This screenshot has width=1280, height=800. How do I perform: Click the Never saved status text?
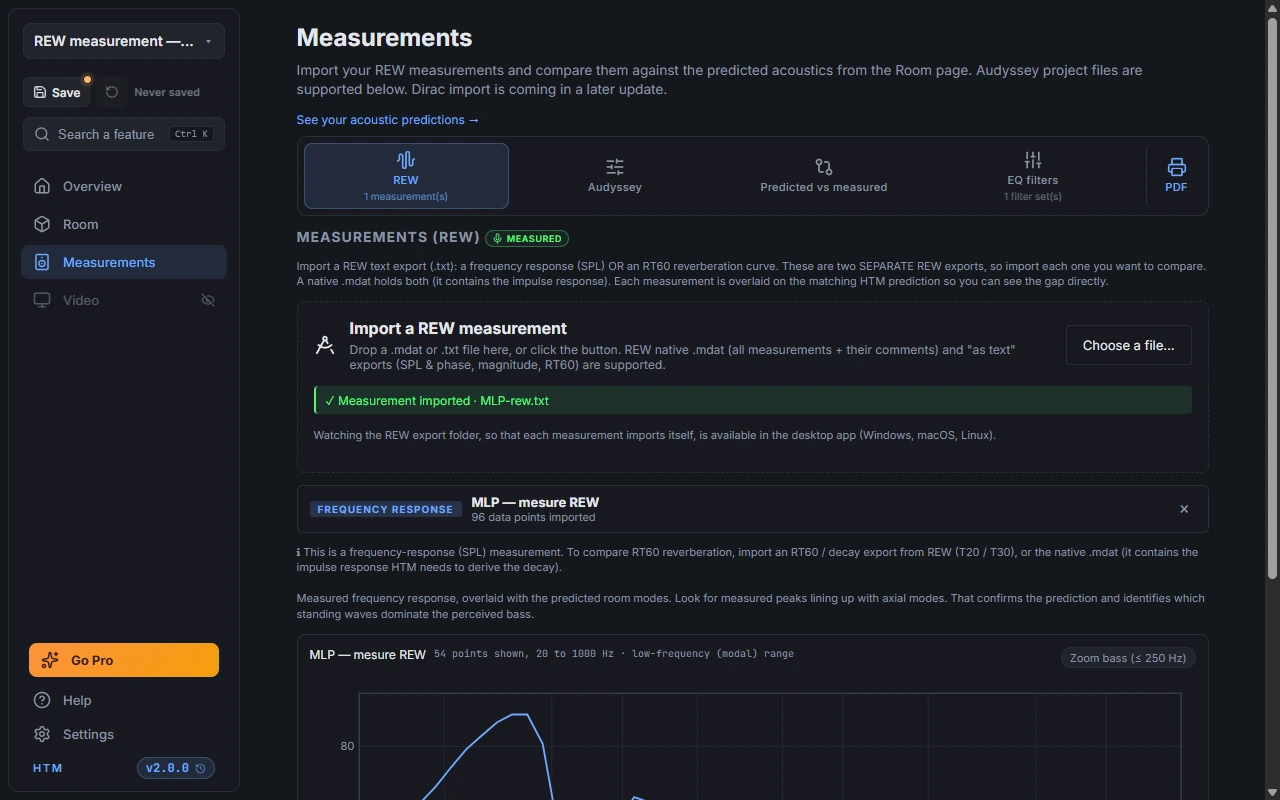167,92
